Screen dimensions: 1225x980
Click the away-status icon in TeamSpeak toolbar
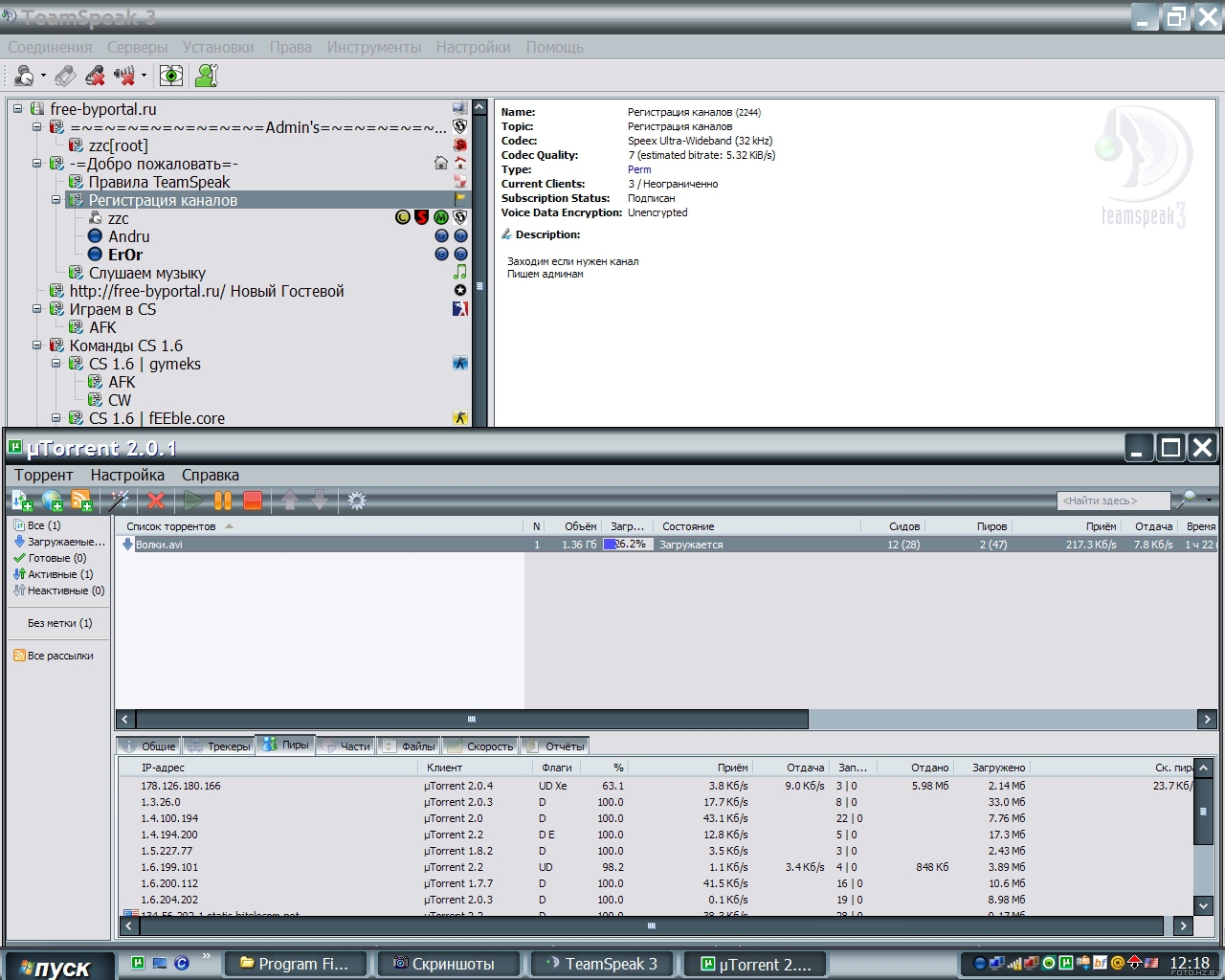25,76
